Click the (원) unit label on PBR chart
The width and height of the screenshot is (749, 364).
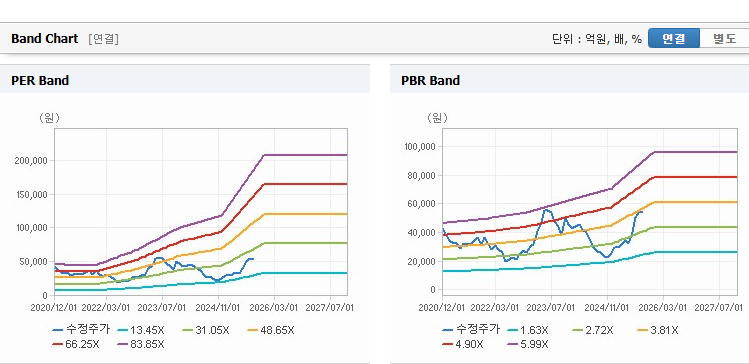pos(438,118)
